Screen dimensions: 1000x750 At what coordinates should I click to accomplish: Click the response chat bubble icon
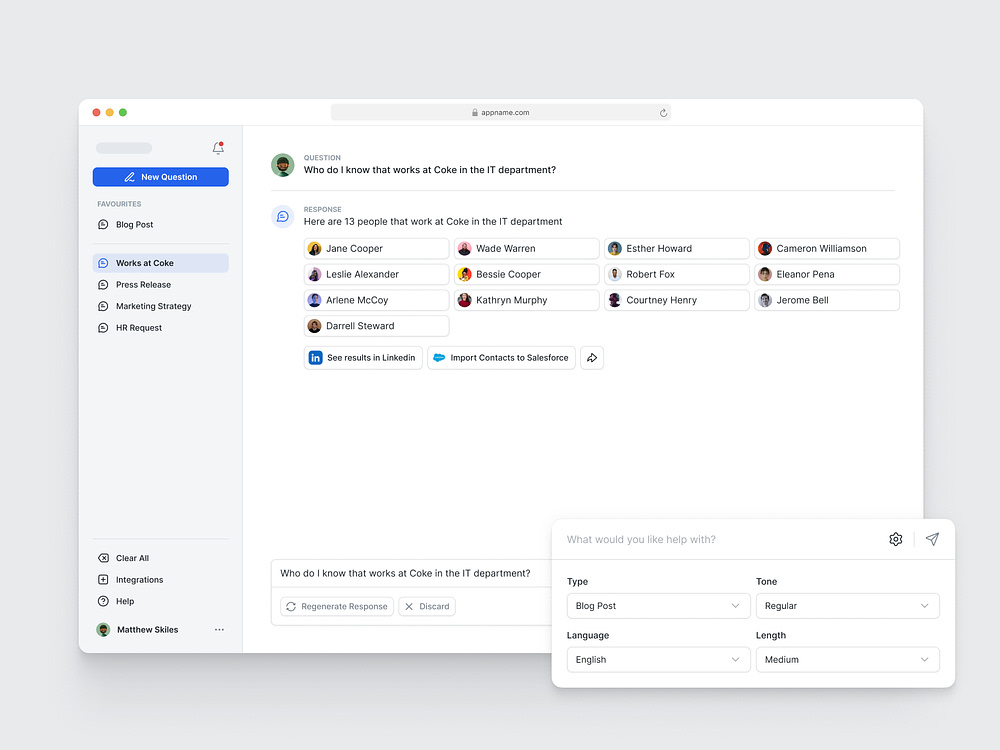[283, 217]
